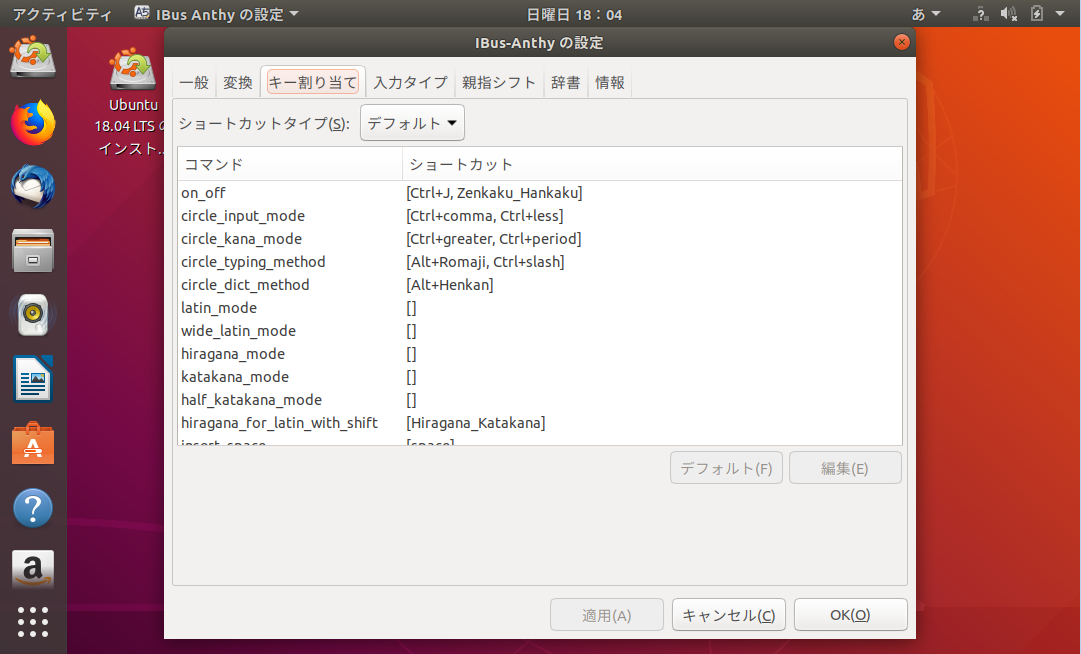
Task: Expand the IBus Anthy app menu
Action: (x=216, y=14)
